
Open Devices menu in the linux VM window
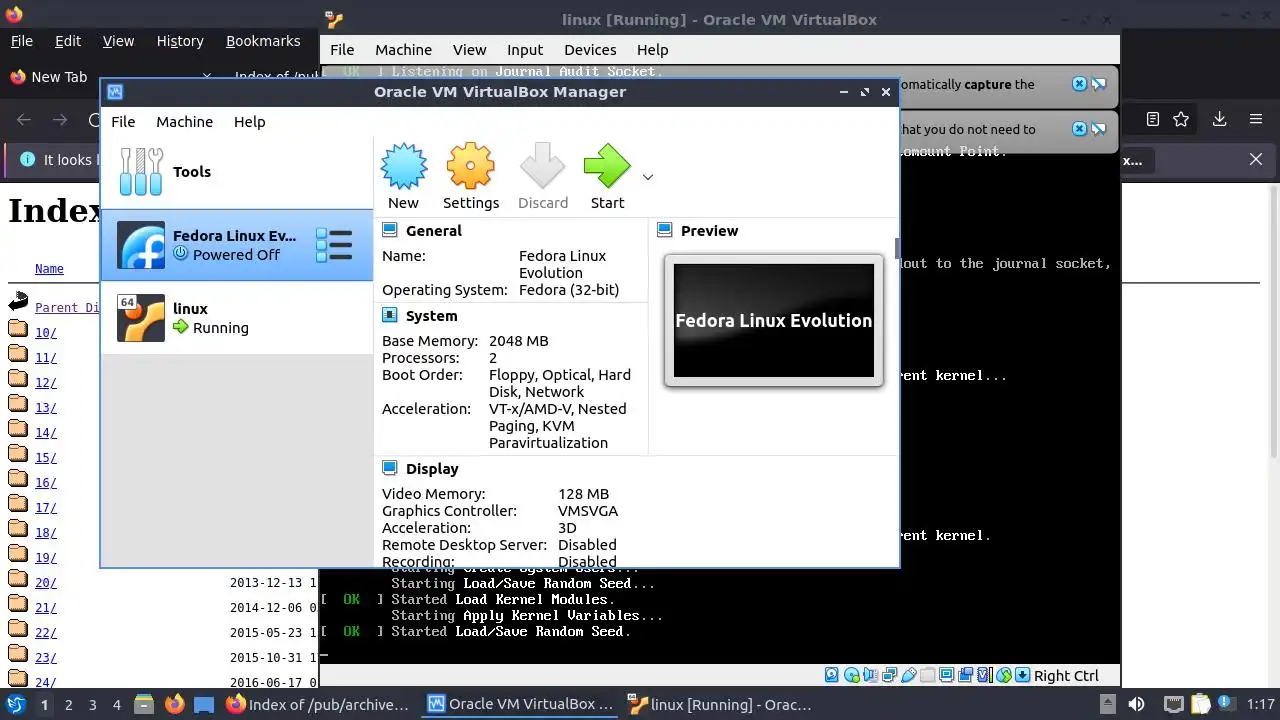[x=590, y=49]
